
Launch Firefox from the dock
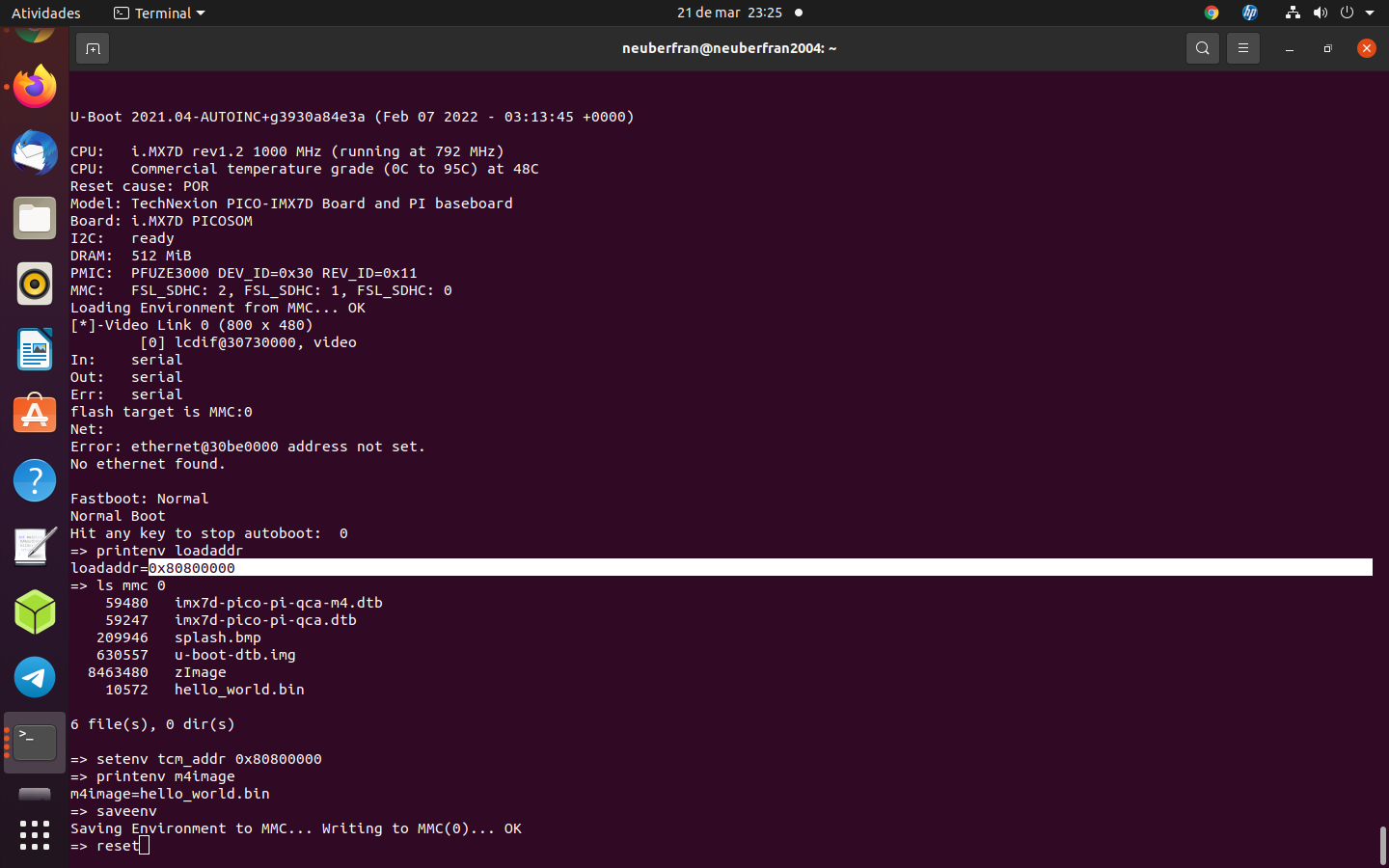click(35, 87)
